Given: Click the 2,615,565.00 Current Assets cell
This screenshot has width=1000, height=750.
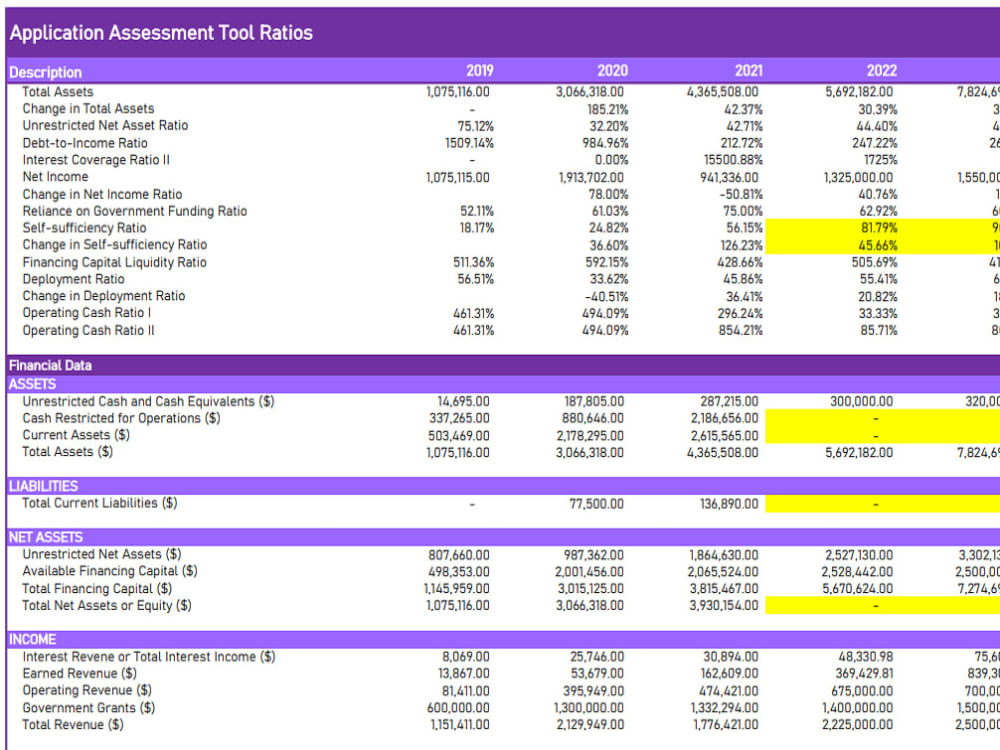Looking at the screenshot, I should [724, 436].
